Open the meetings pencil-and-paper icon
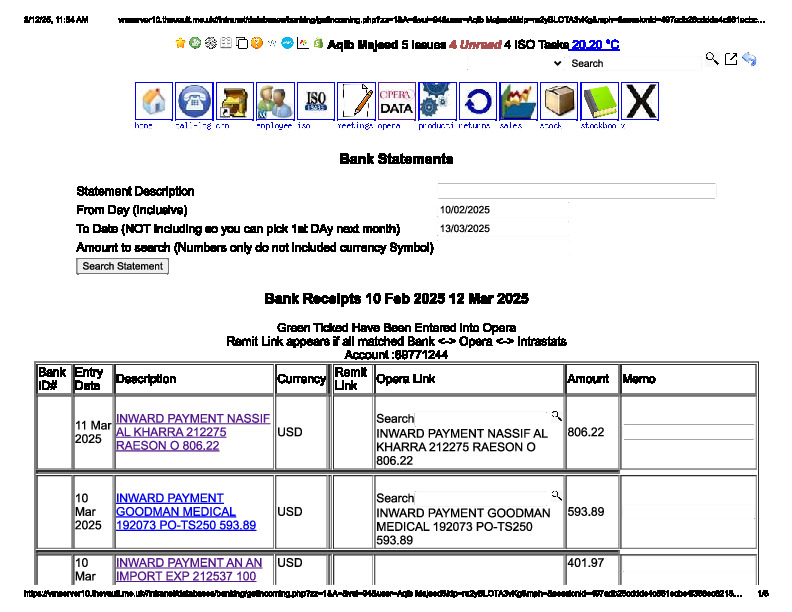This screenshot has height=612, width=792. [356, 102]
